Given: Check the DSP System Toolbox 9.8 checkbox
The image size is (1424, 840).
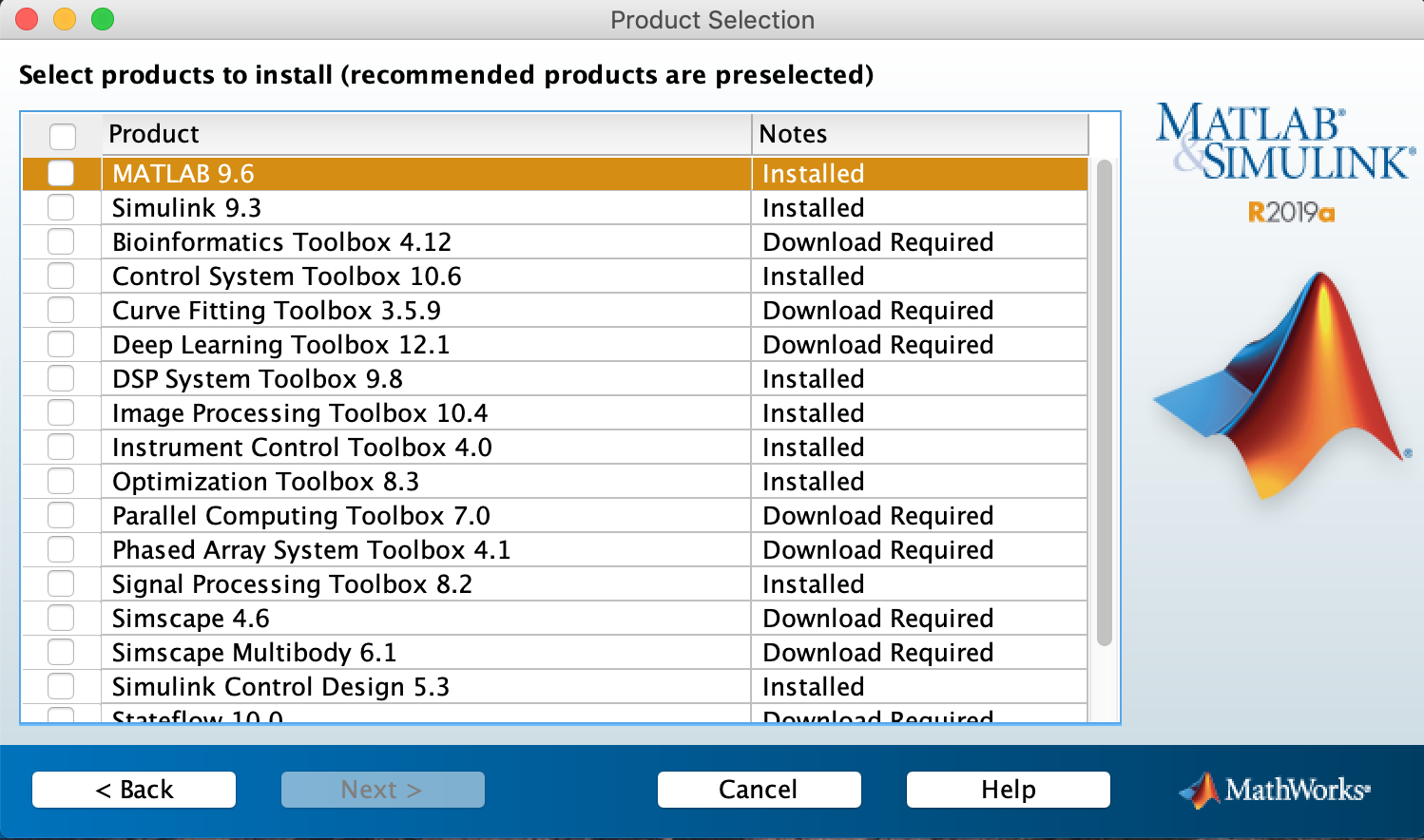Looking at the screenshot, I should [x=61, y=378].
